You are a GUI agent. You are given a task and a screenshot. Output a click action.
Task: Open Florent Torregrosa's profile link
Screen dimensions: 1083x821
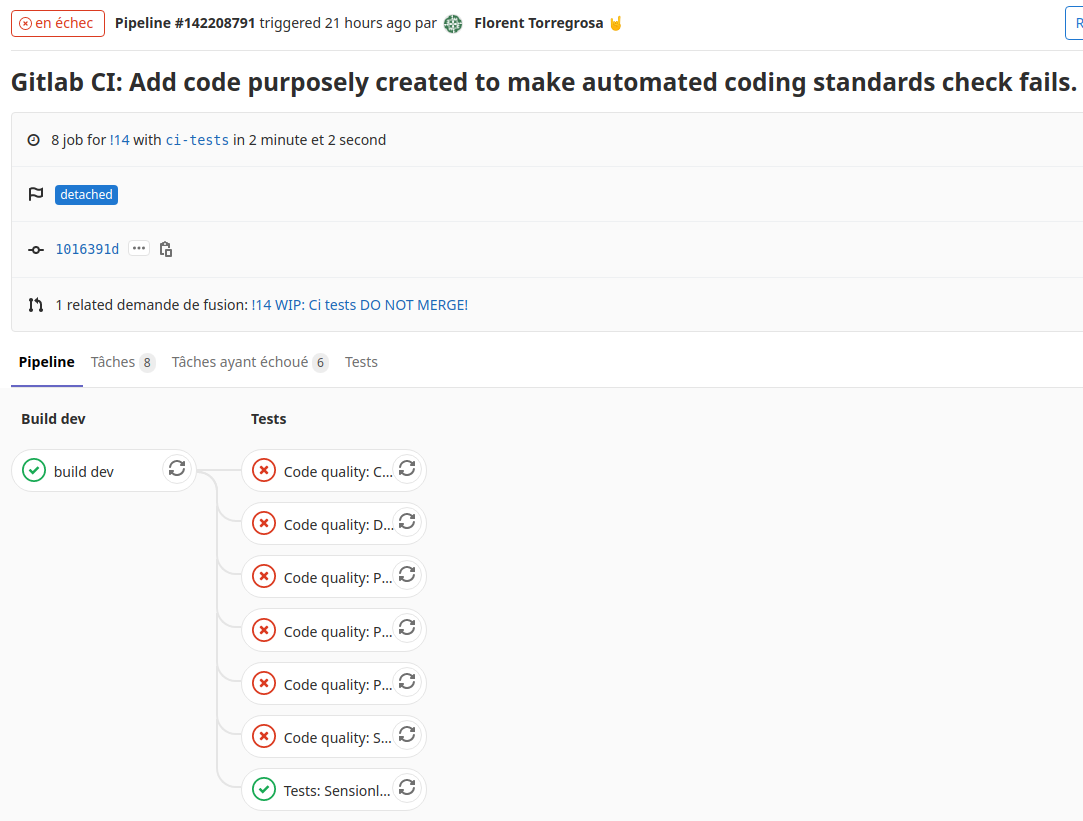[539, 23]
